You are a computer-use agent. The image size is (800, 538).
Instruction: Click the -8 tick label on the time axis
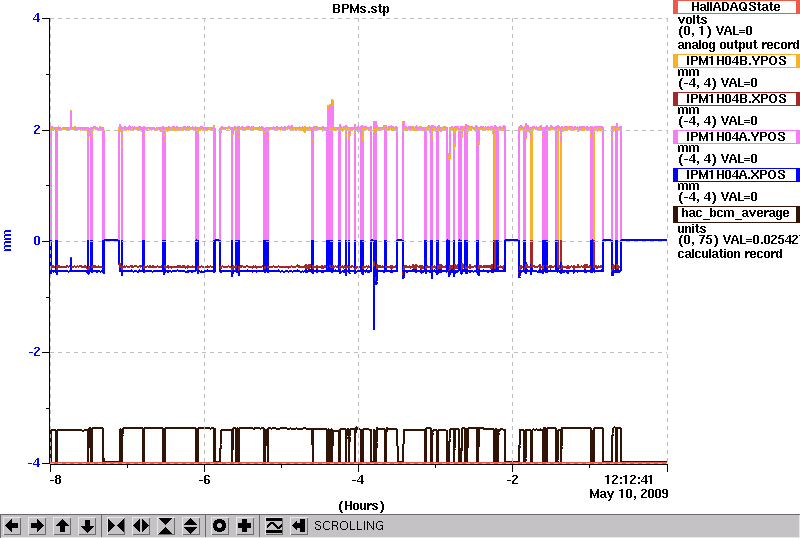(55, 480)
